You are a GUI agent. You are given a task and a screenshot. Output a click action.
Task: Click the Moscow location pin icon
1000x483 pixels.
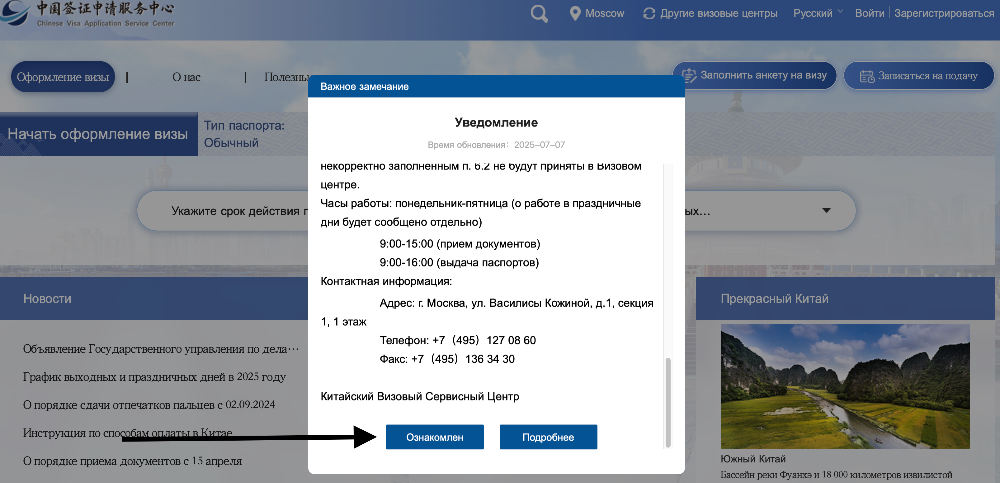pos(575,14)
